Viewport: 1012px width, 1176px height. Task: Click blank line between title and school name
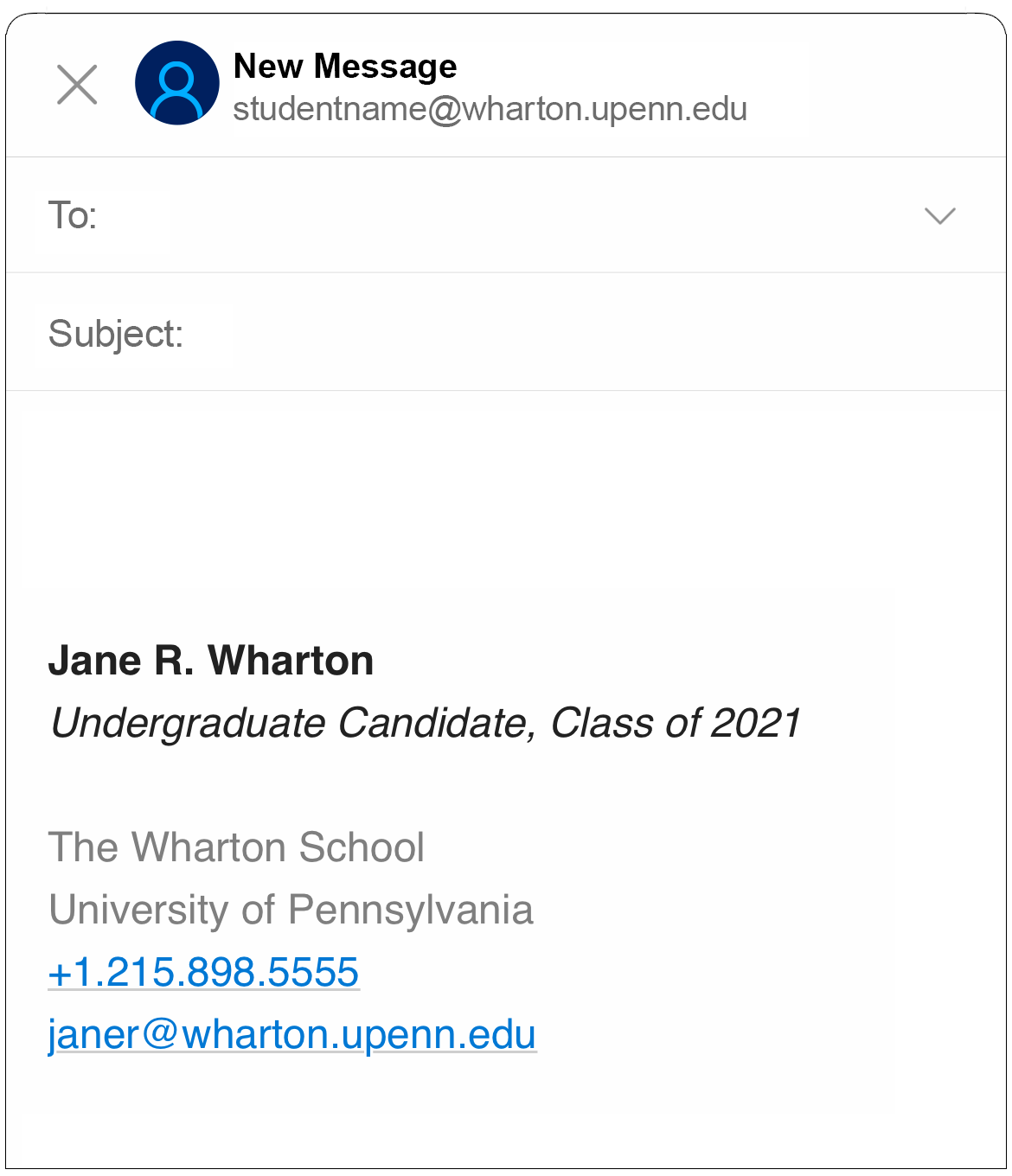pyautogui.click(x=346, y=783)
